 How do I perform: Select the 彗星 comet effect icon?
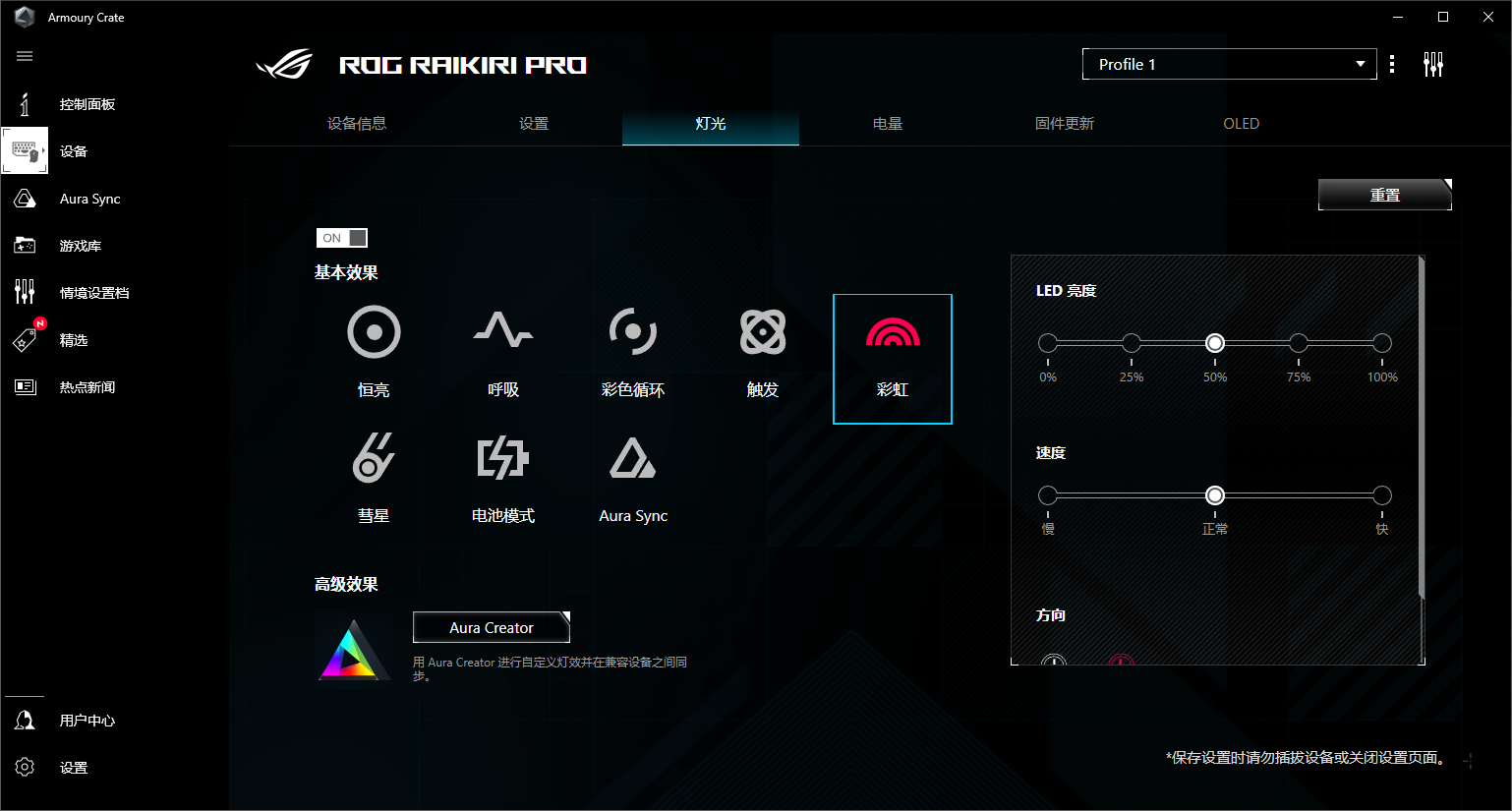click(x=374, y=458)
